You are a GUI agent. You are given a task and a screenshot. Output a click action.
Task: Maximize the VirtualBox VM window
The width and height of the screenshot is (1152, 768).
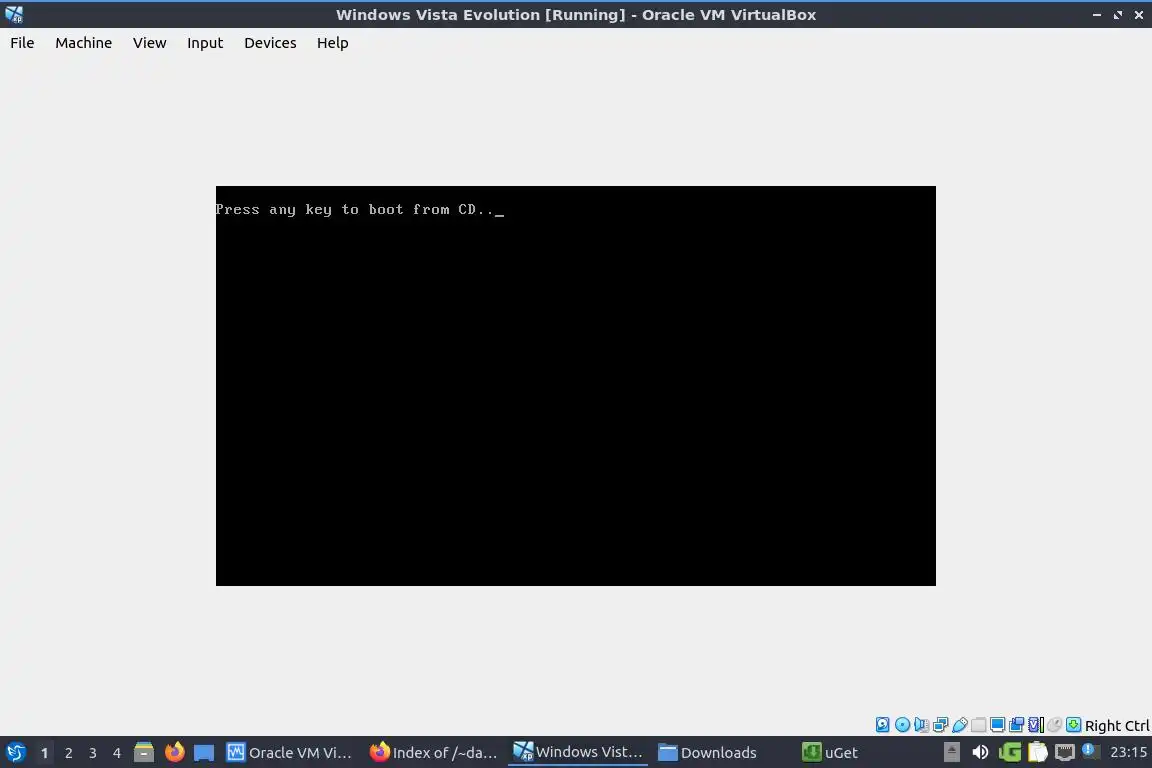click(x=1117, y=15)
